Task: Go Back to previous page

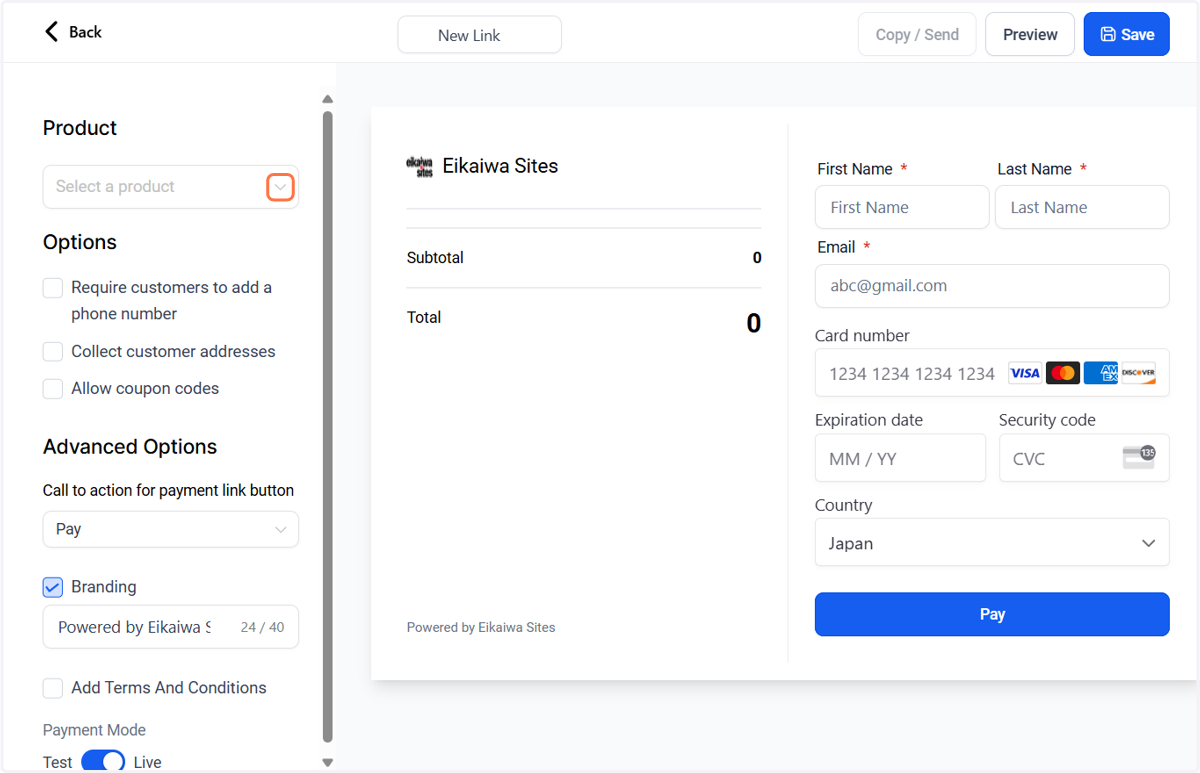Action: point(73,32)
